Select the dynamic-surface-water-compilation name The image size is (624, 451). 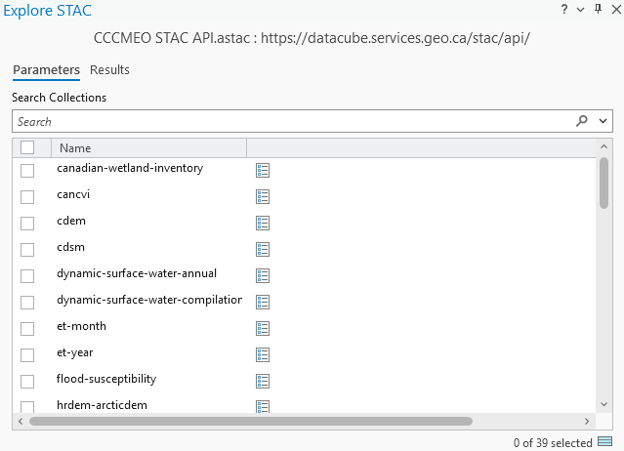(149, 300)
